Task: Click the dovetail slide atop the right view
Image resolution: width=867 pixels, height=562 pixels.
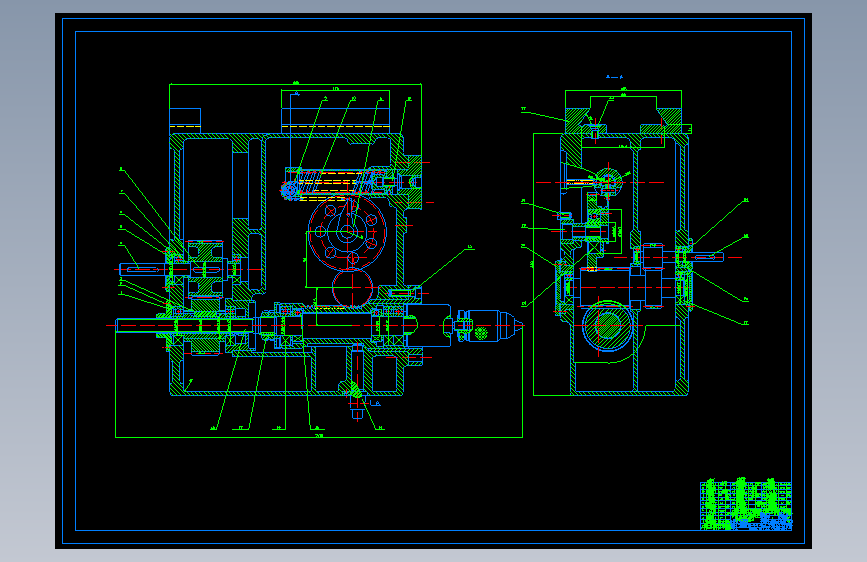Action: (623, 121)
